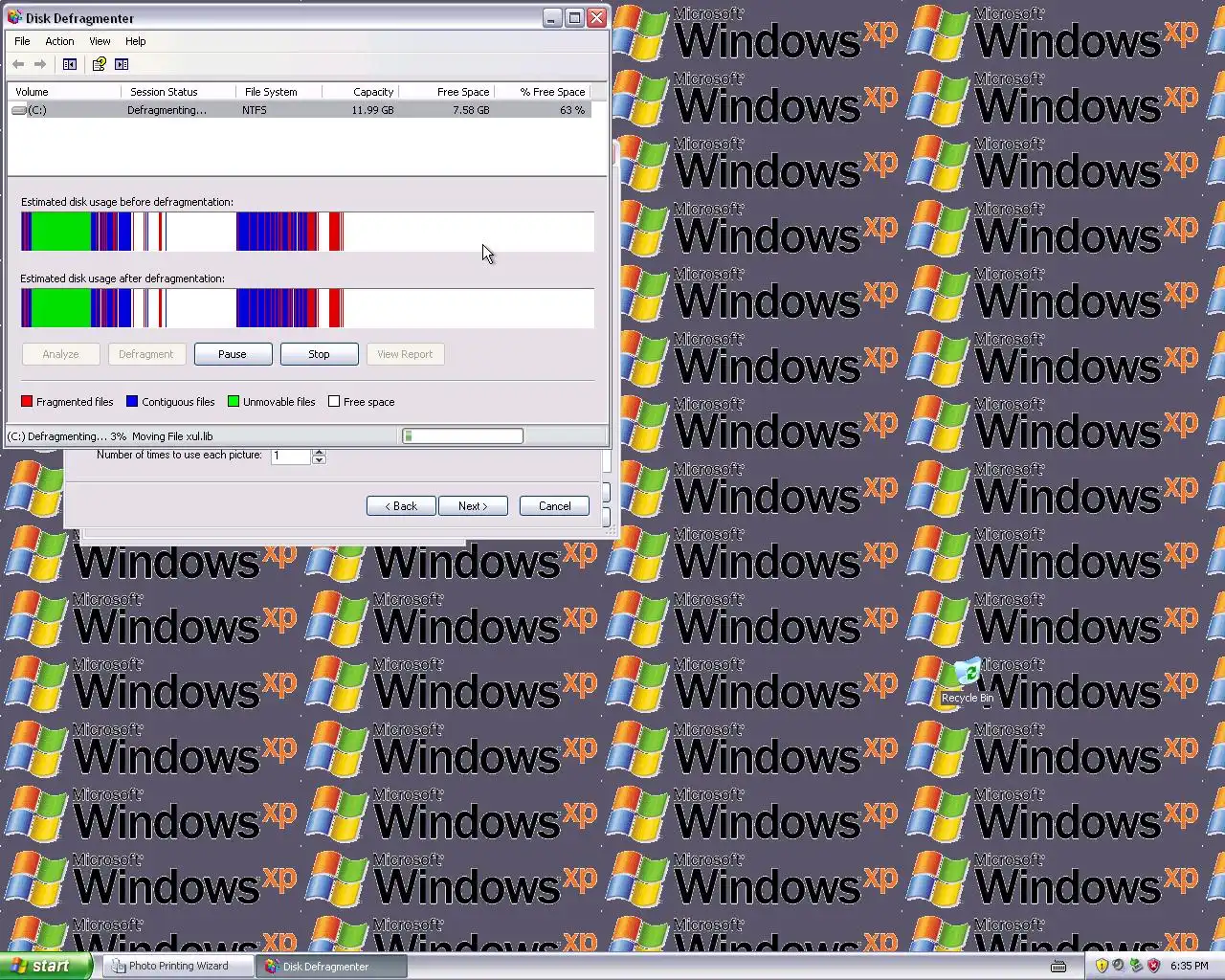Click the '63 %' free space cell

pyautogui.click(x=572, y=110)
